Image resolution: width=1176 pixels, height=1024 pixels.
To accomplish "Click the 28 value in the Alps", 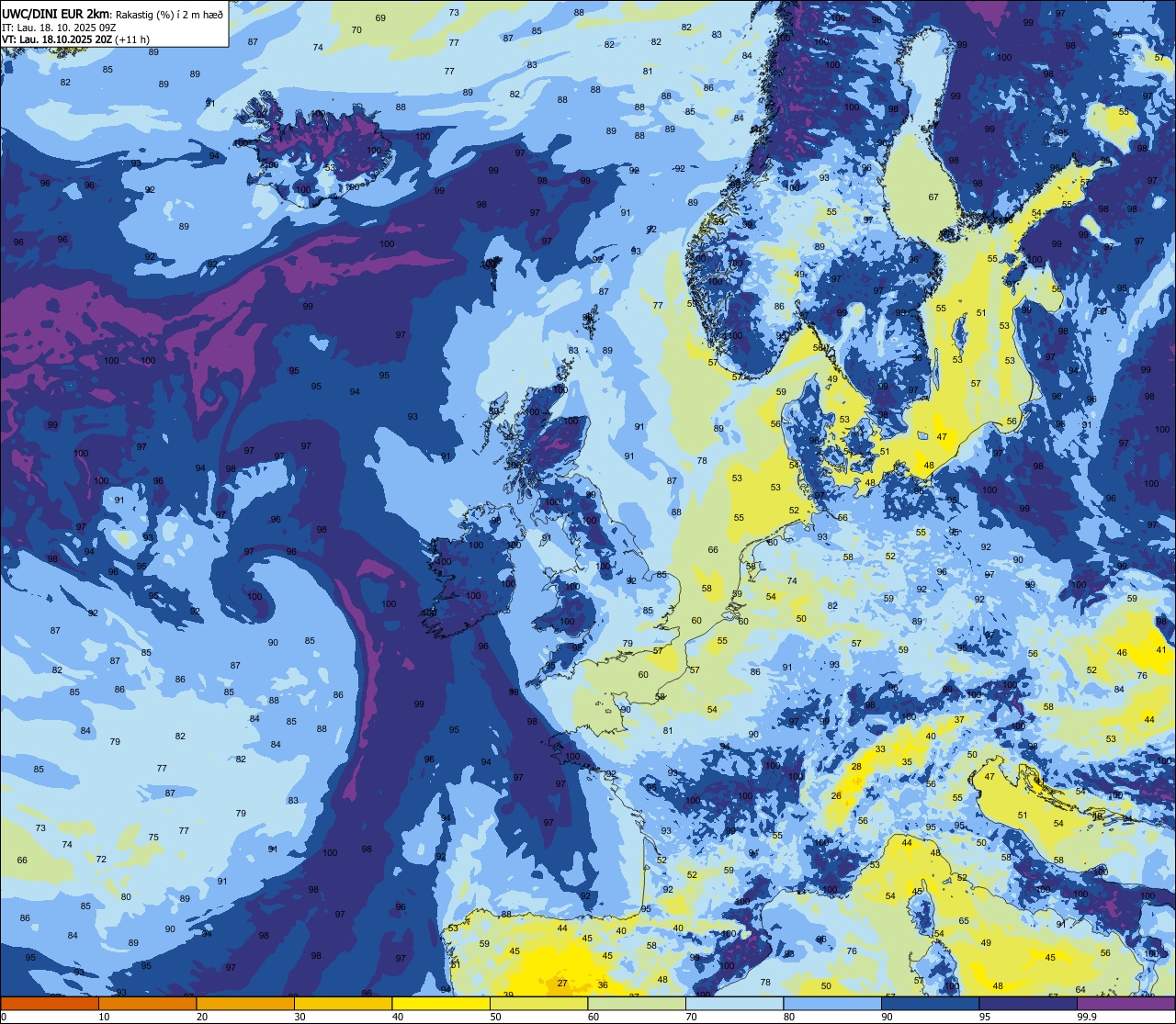I will [x=856, y=767].
